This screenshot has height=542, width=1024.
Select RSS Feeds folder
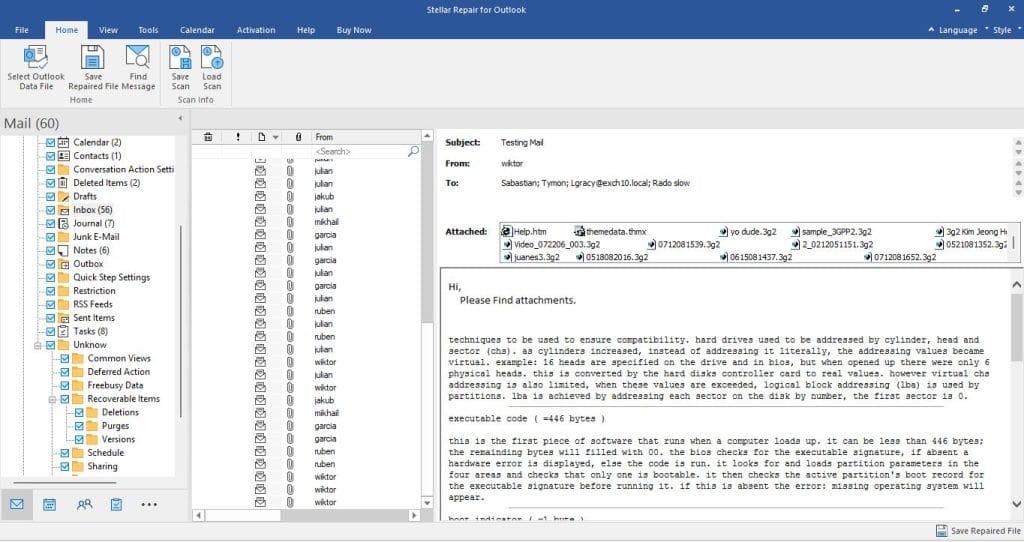pyautogui.click(x=93, y=304)
